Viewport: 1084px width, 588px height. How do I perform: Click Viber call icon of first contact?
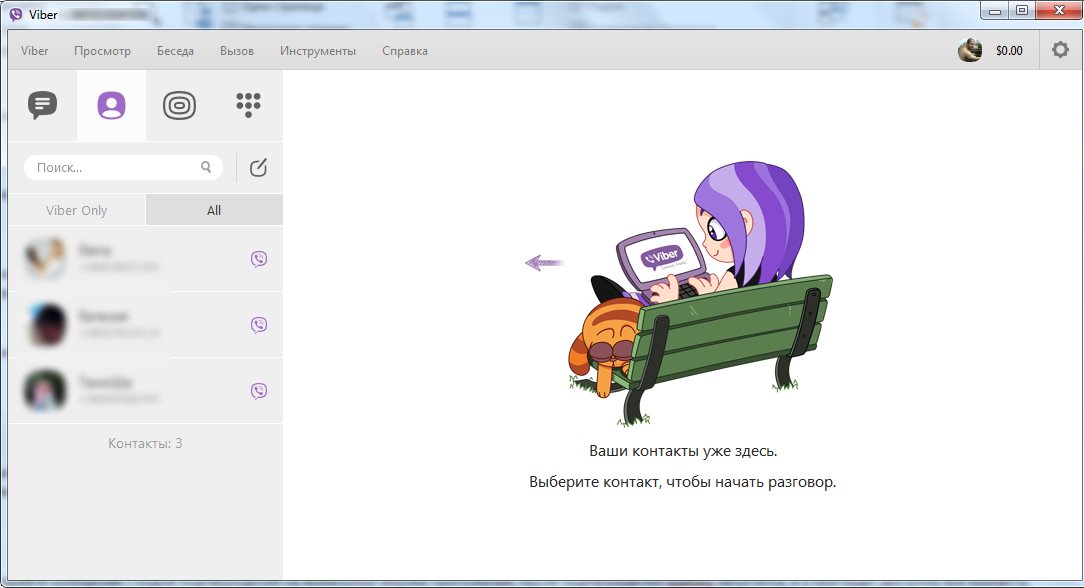pos(259,259)
